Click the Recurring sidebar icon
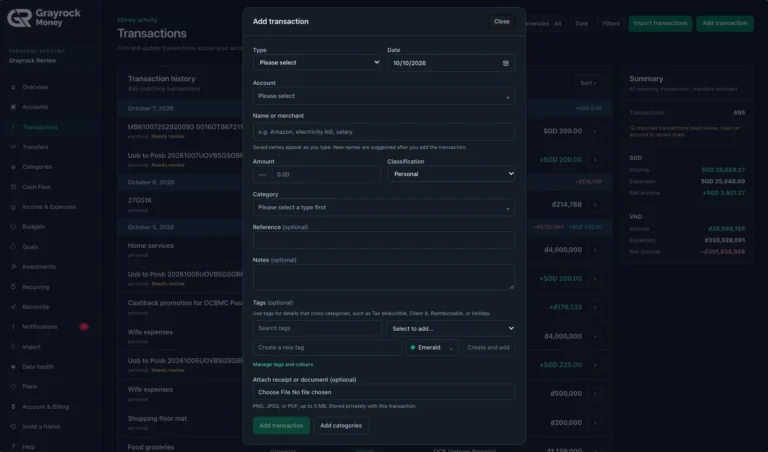 click(x=13, y=287)
